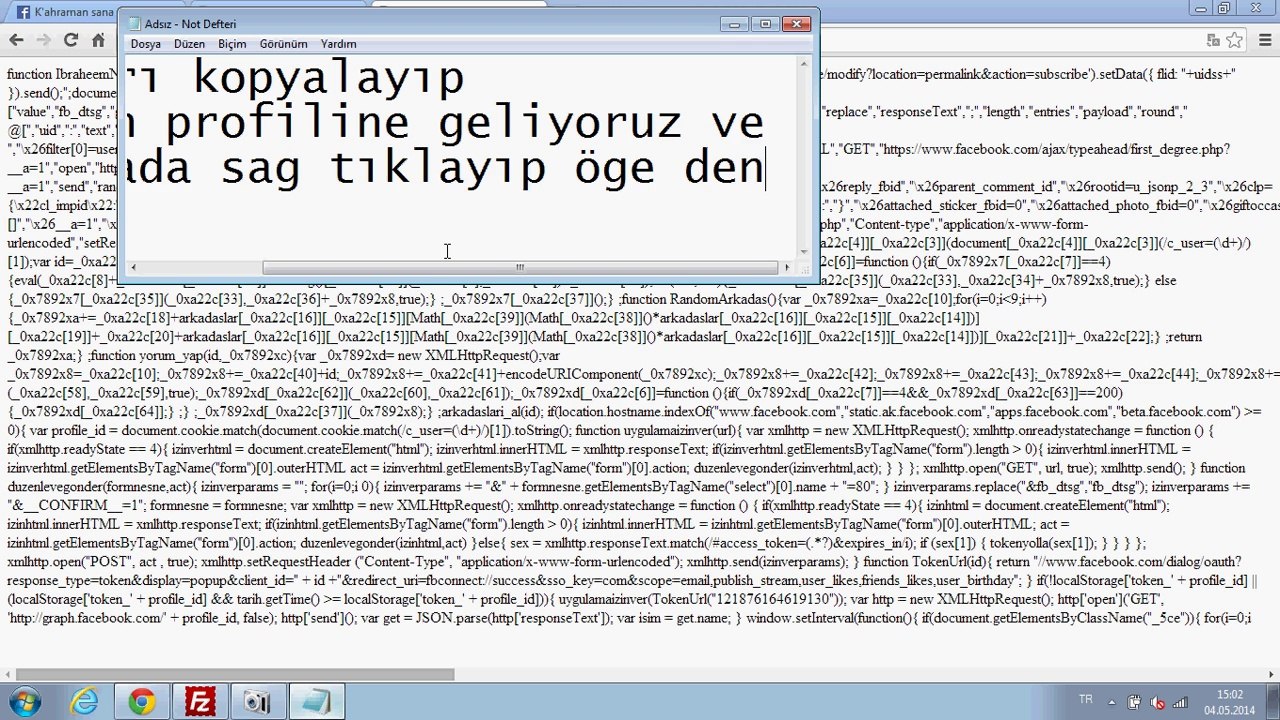The width and height of the screenshot is (1280, 720).
Task: Click the Chrome page scrollbar right arrow
Action: coord(1272,675)
